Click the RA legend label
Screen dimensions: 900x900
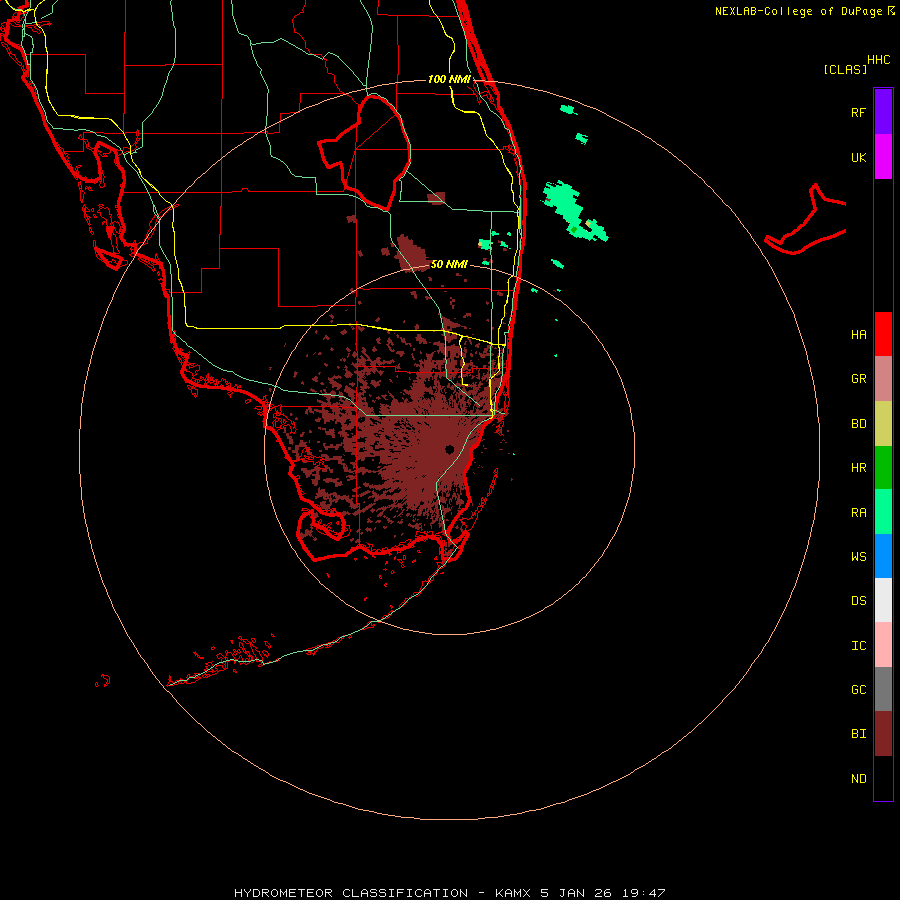(x=858, y=513)
